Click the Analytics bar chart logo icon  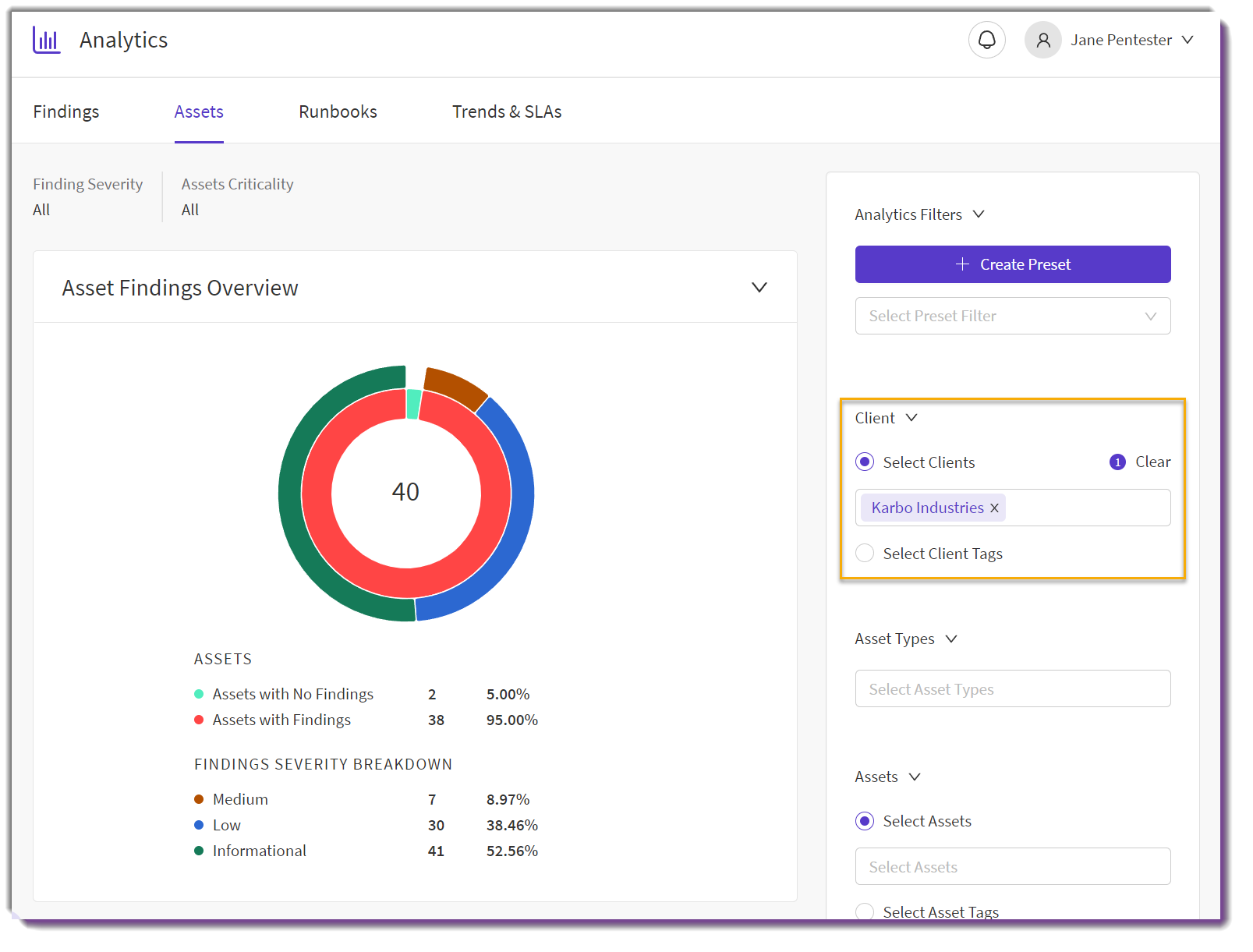pyautogui.click(x=46, y=40)
